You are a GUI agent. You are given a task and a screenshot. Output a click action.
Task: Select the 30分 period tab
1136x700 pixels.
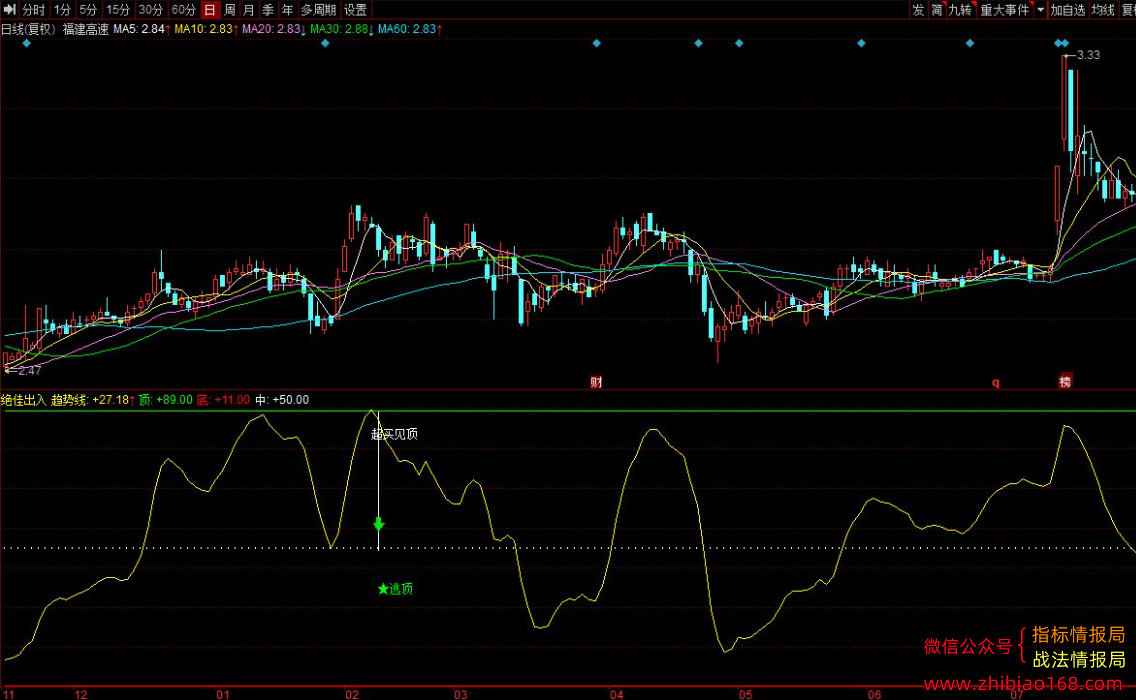coord(150,9)
